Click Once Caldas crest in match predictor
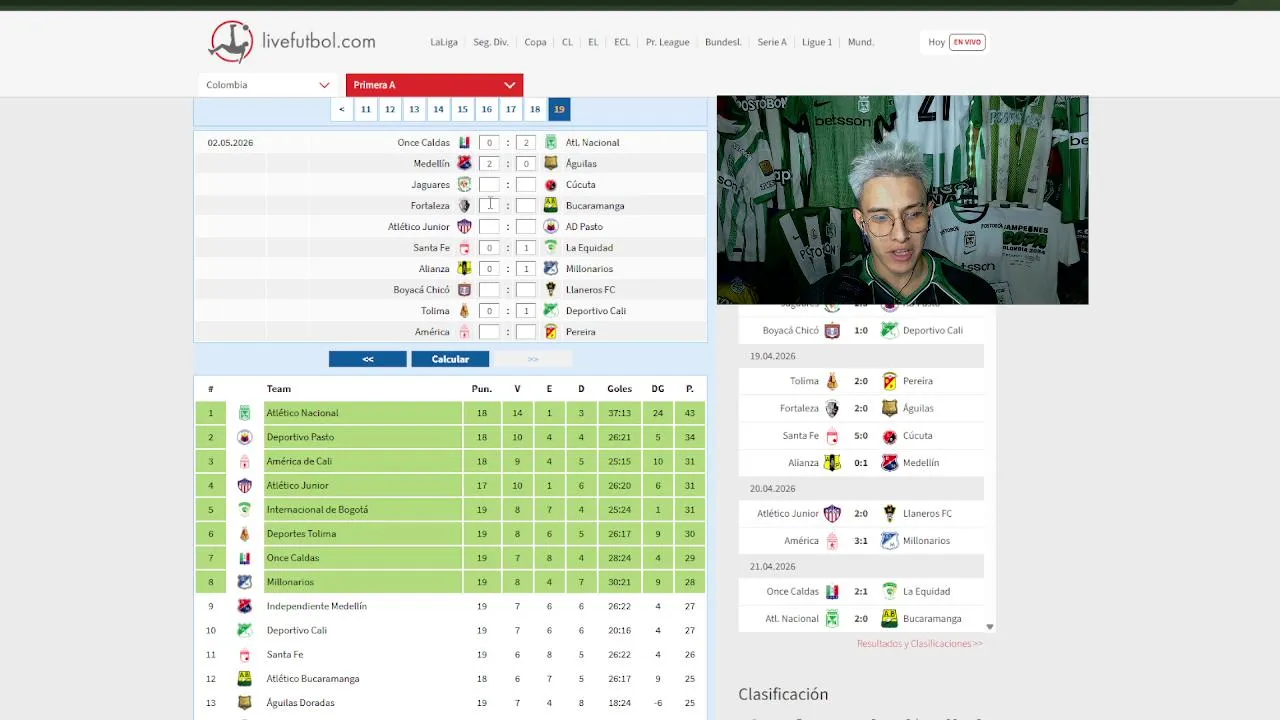1280x720 pixels. tap(464, 143)
